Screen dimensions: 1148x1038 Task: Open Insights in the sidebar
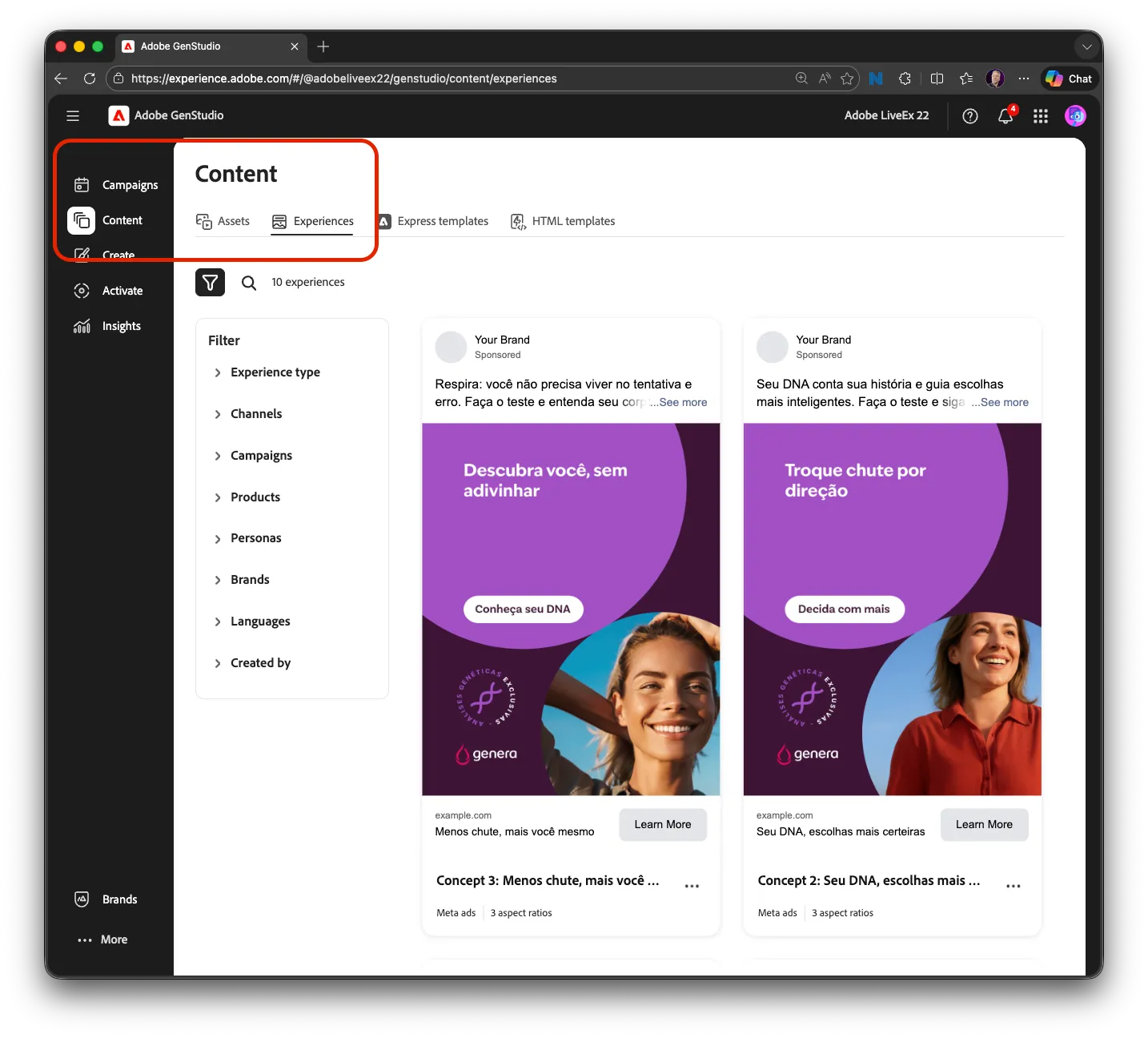coord(106,326)
